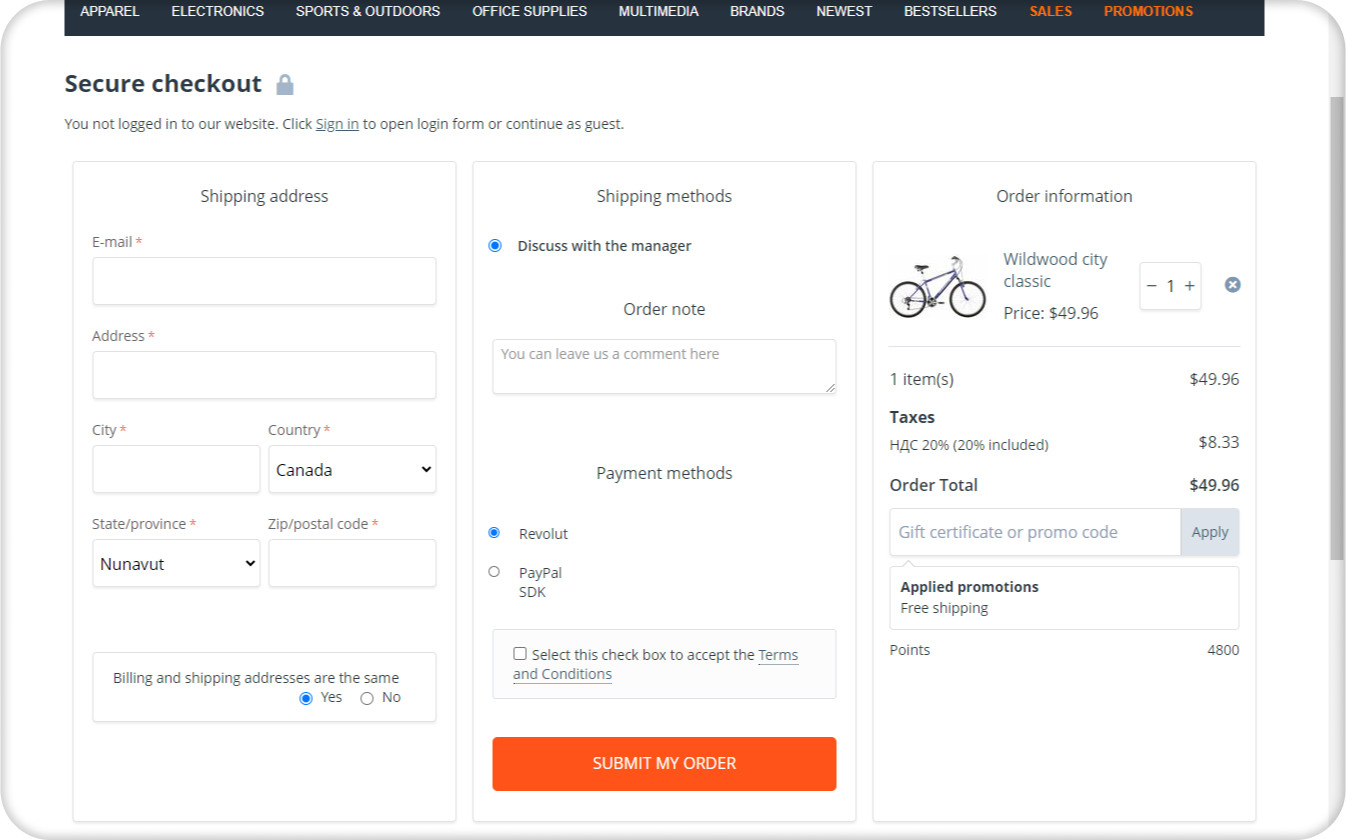The width and height of the screenshot is (1346, 840).
Task: Click the 1 item(s) label
Action: pos(922,379)
